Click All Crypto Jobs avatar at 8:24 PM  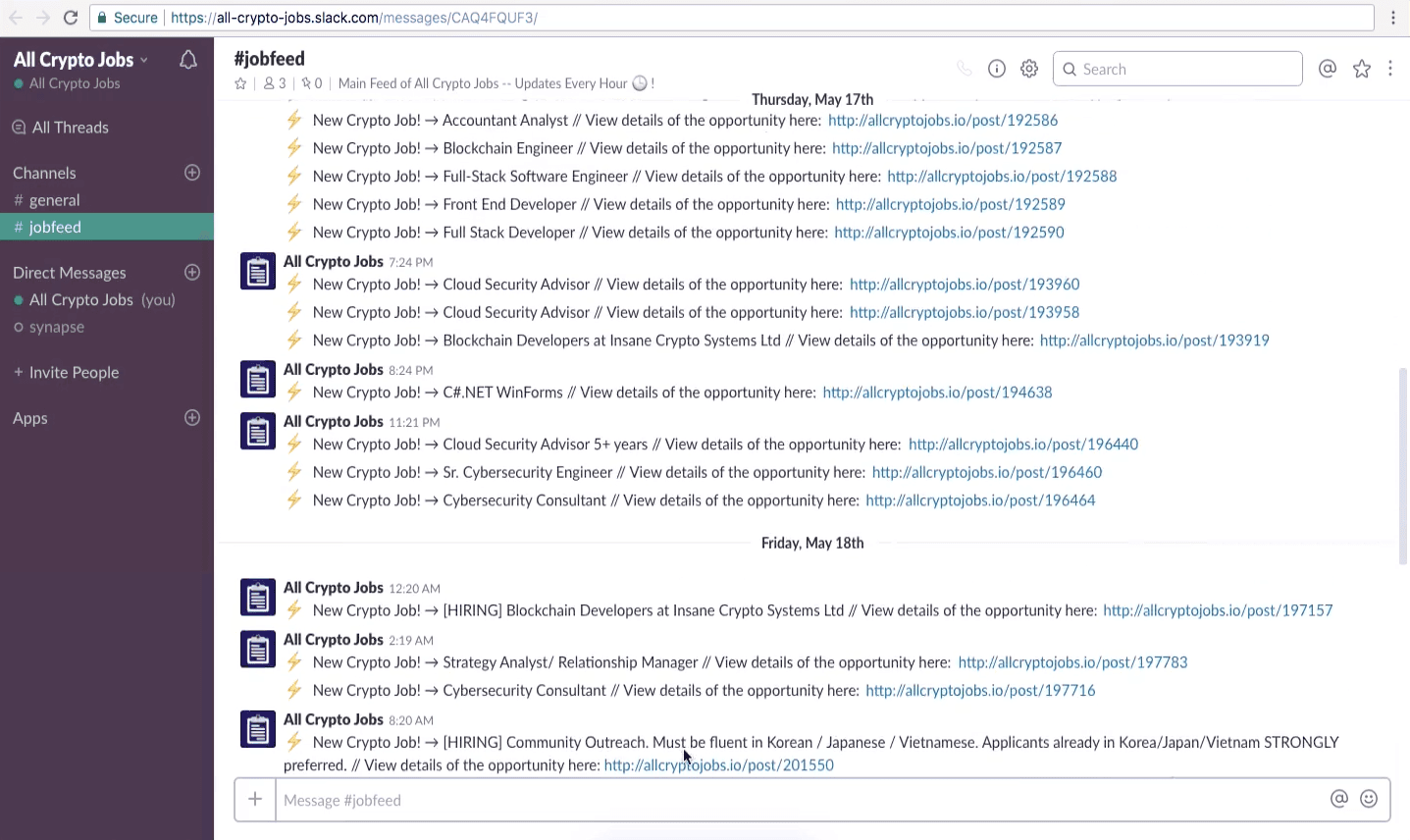[x=258, y=379]
